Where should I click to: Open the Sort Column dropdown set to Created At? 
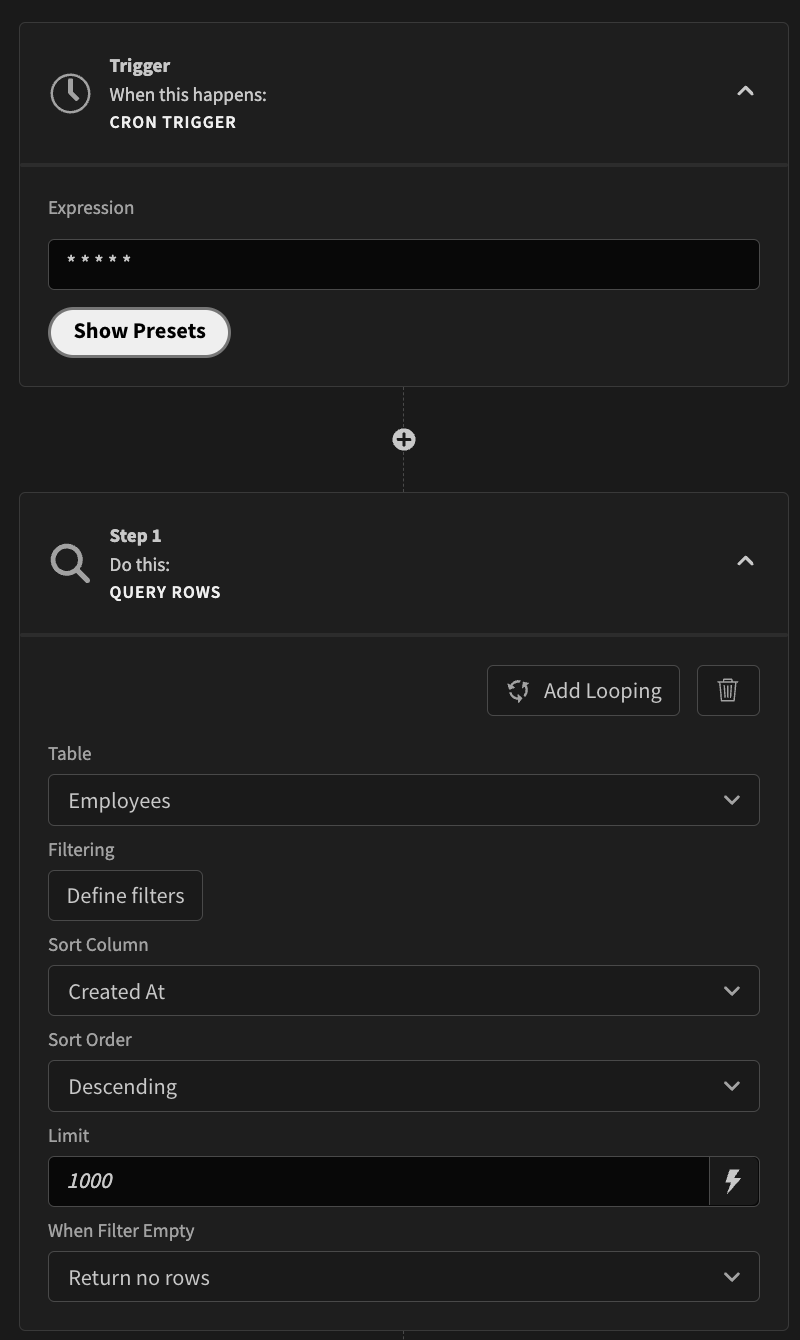click(x=403, y=990)
